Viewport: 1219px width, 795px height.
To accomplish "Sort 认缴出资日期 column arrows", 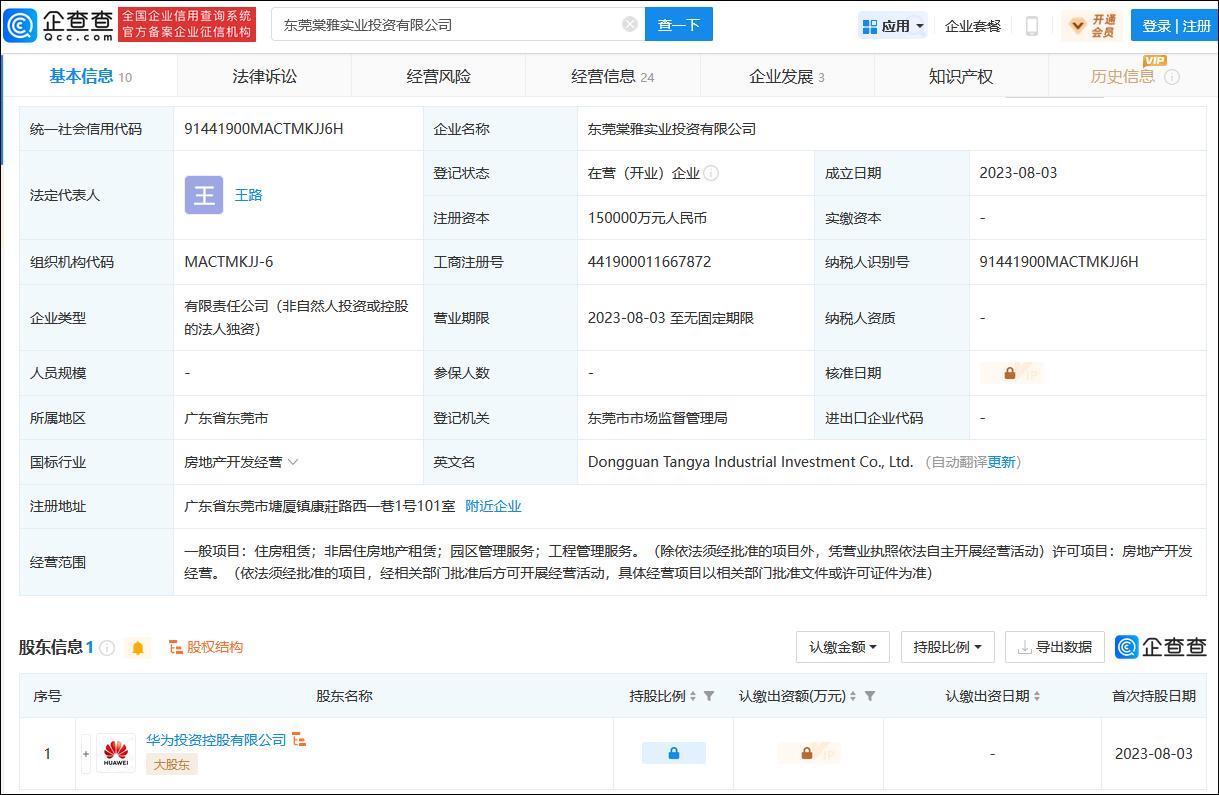I will pyautogui.click(x=1036, y=696).
